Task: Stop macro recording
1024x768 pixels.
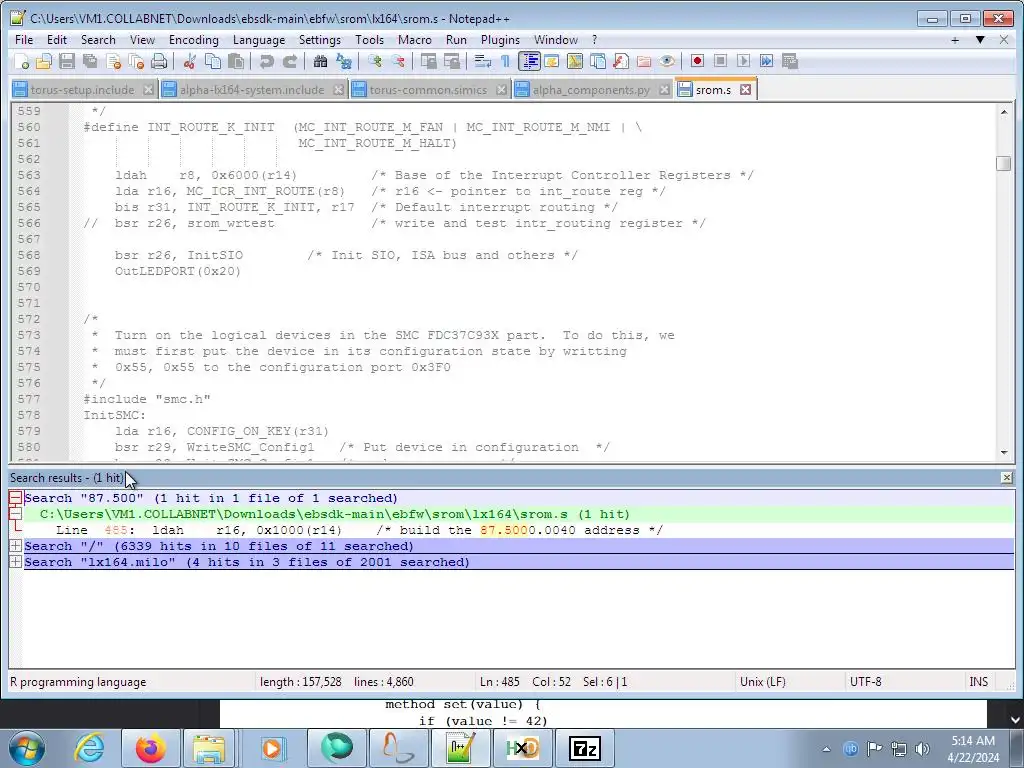Action: pos(720,61)
